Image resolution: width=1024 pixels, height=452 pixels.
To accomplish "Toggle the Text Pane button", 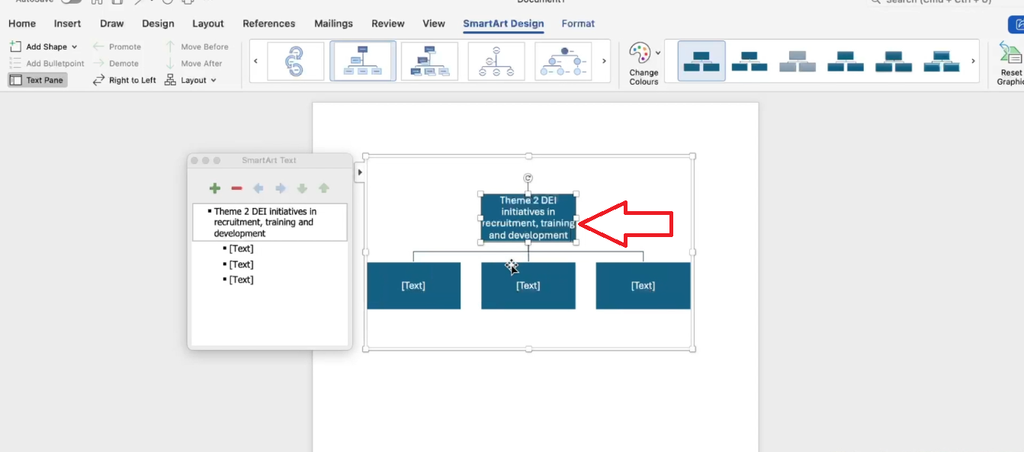I will (x=37, y=80).
